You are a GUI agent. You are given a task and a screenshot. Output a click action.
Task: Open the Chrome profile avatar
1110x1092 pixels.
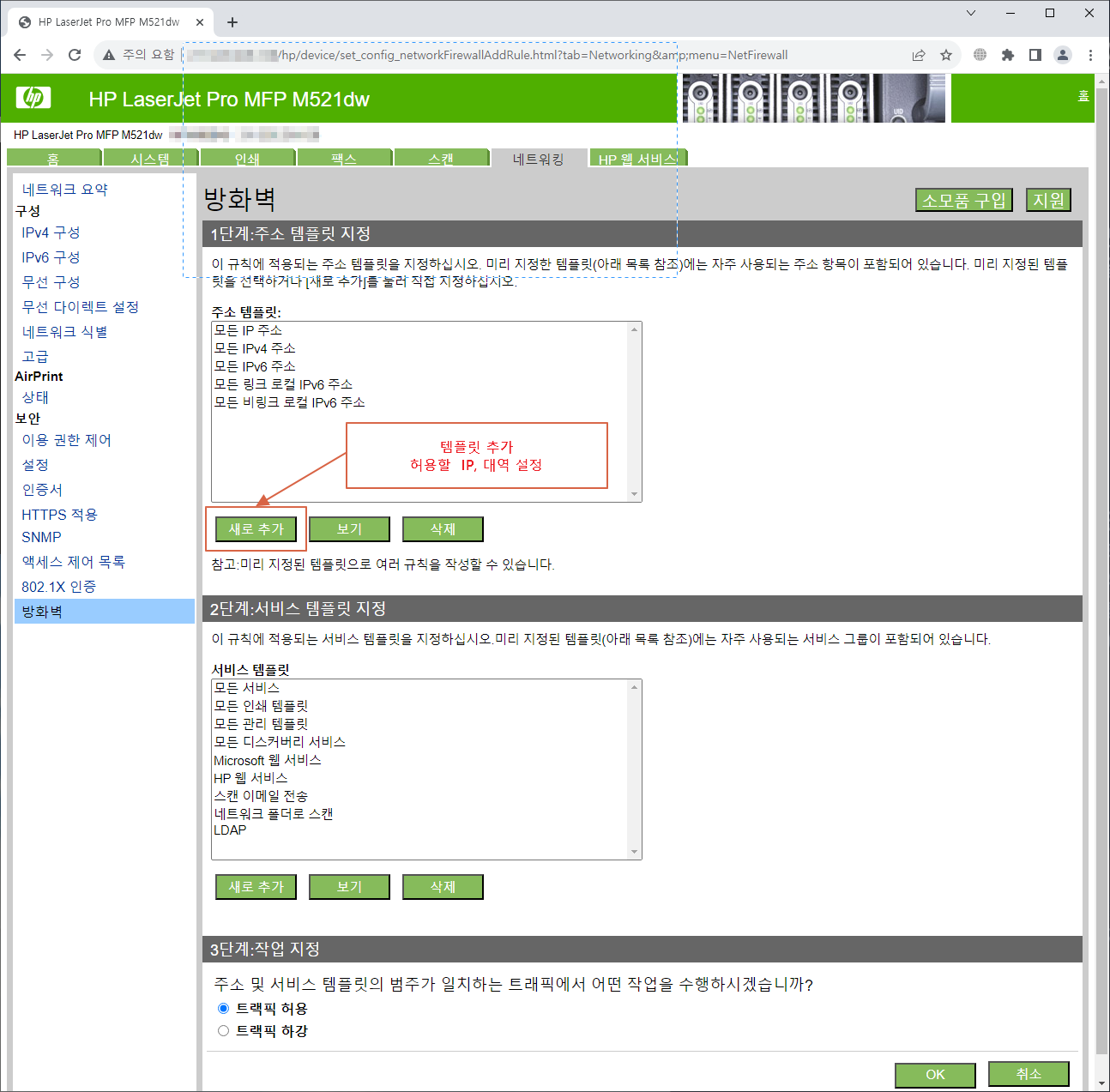coord(1063,55)
